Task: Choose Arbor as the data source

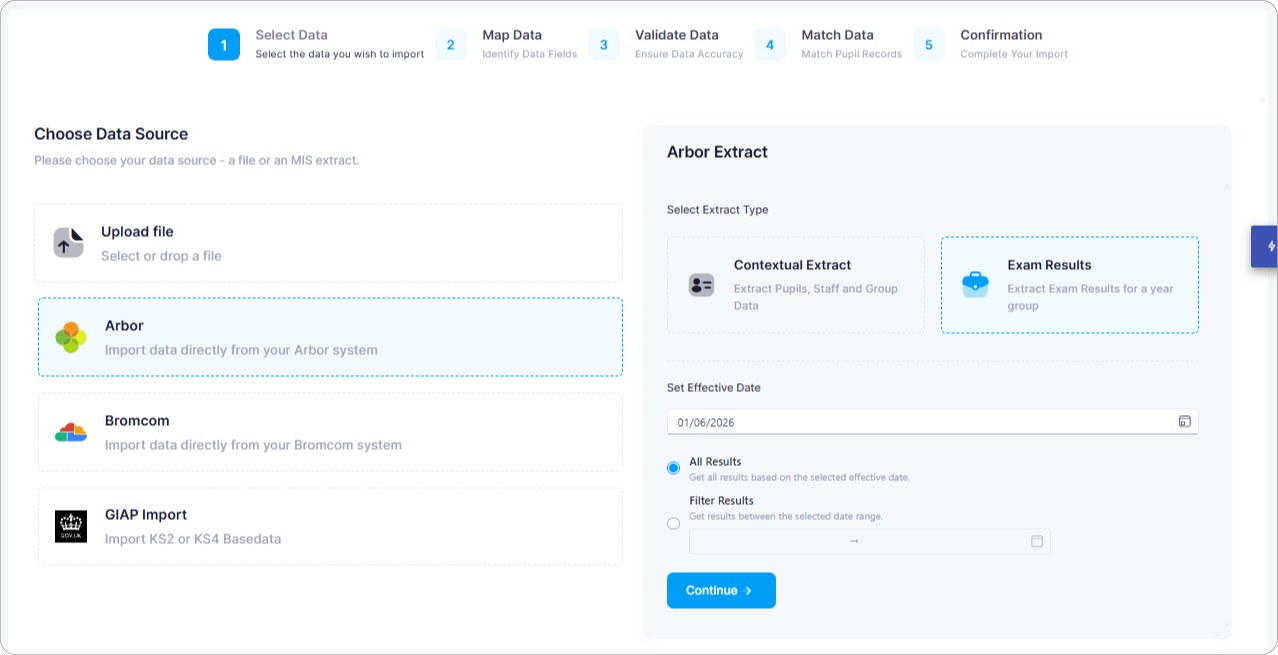Action: tap(330, 337)
